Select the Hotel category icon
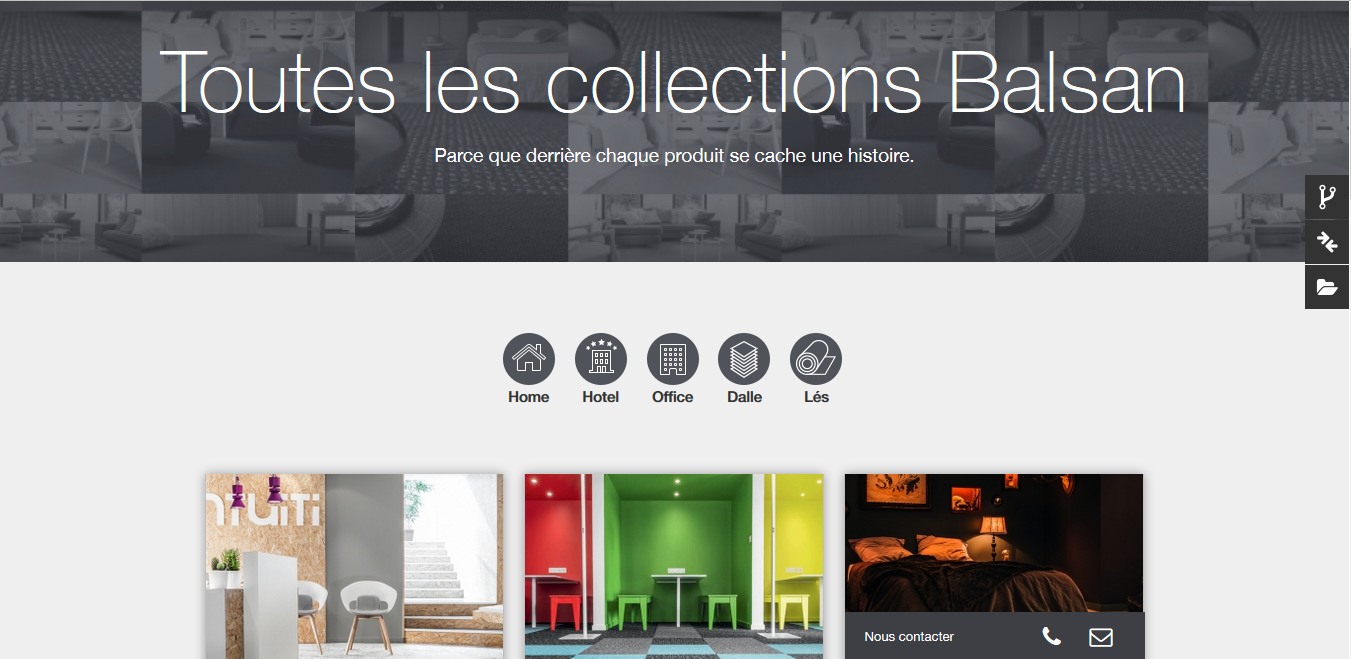This screenshot has width=1351, height=659. [600, 359]
